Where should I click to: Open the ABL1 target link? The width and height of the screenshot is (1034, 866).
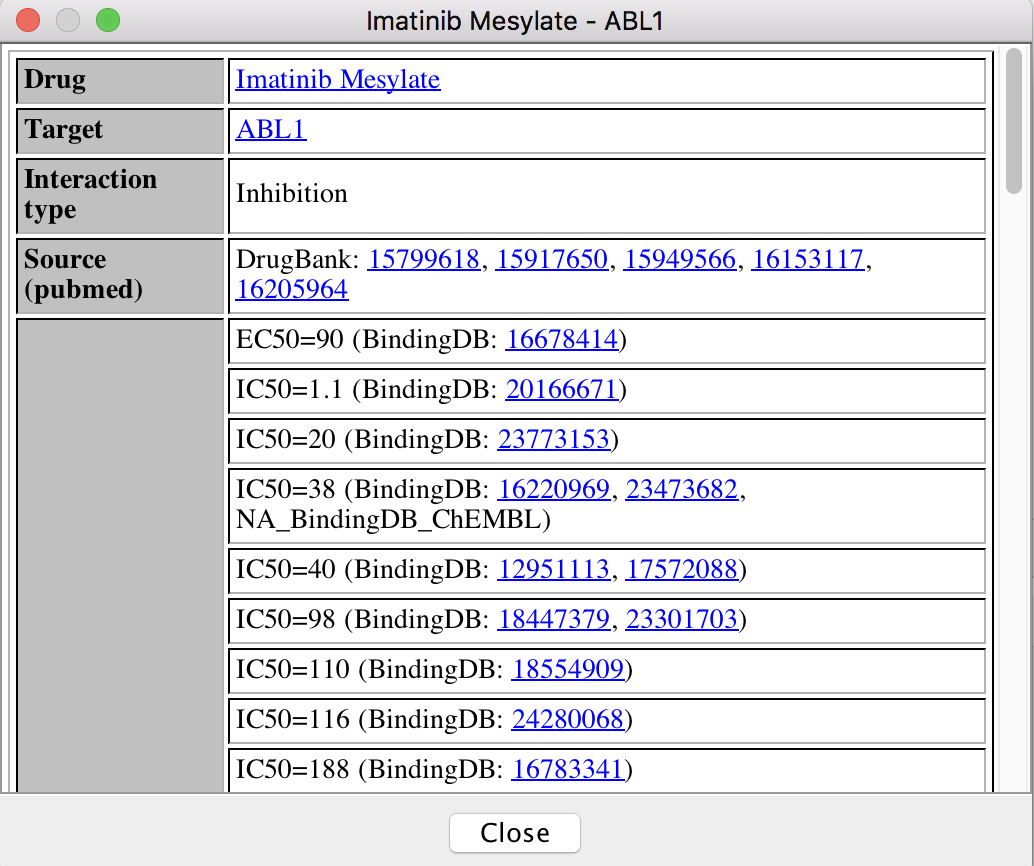coord(271,130)
